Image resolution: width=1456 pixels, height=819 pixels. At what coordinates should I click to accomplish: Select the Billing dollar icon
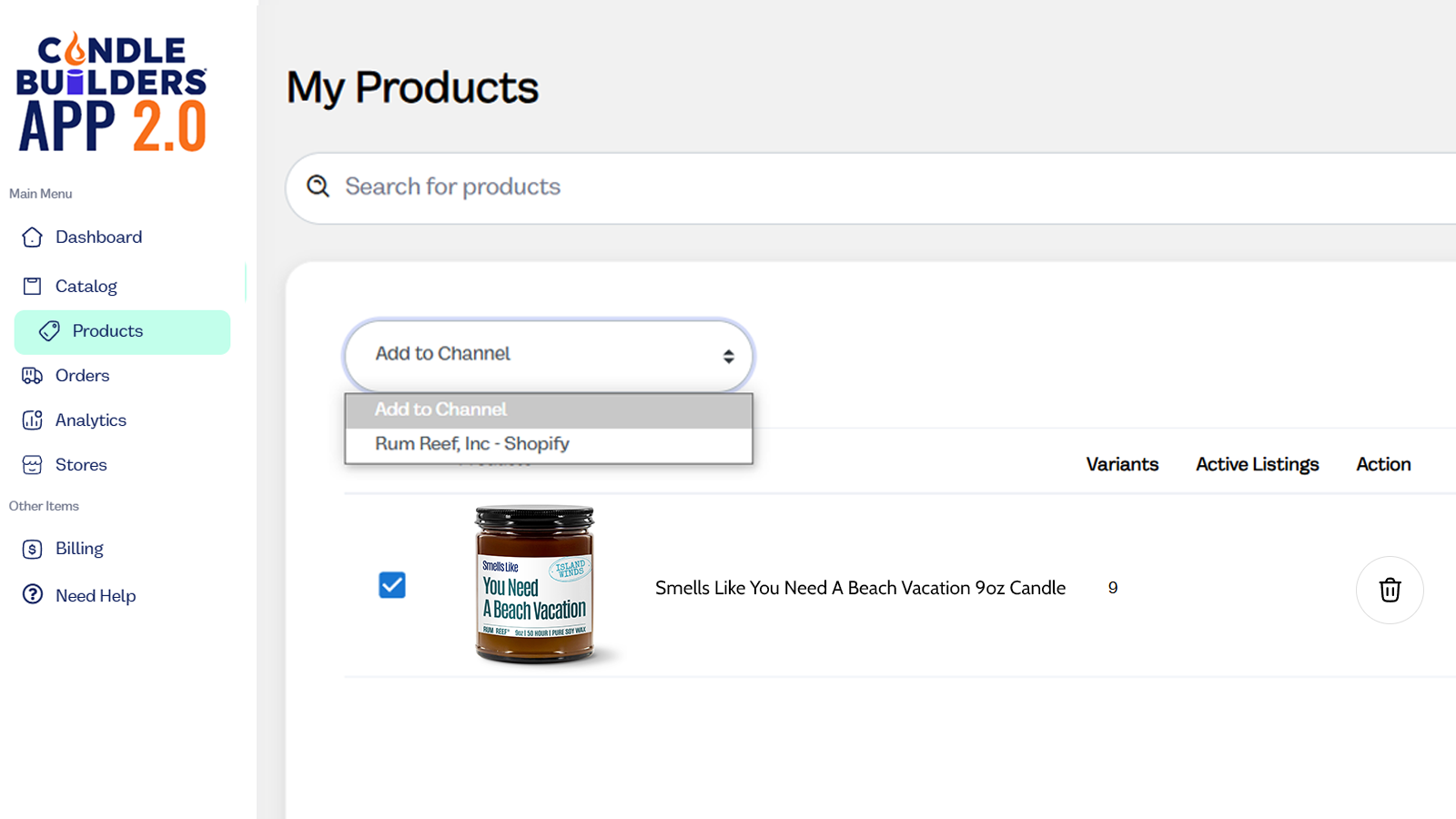pos(32,548)
